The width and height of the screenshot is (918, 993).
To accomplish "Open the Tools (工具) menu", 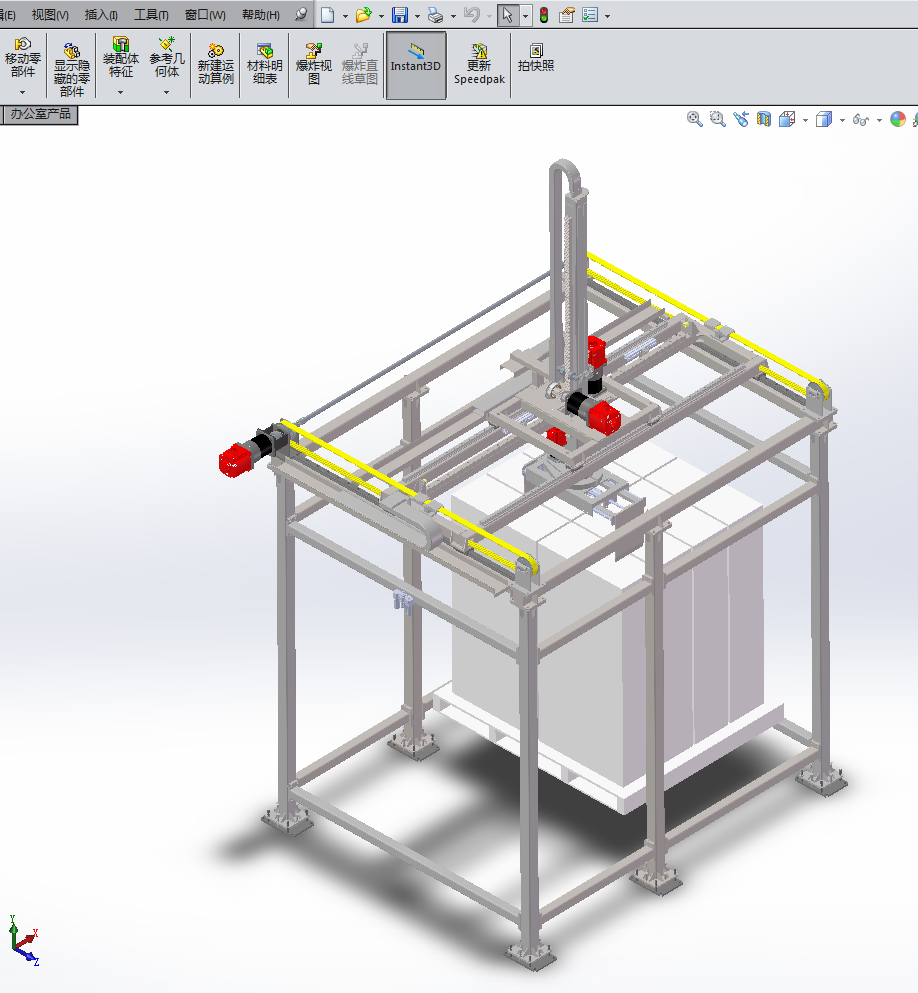I will 151,15.
